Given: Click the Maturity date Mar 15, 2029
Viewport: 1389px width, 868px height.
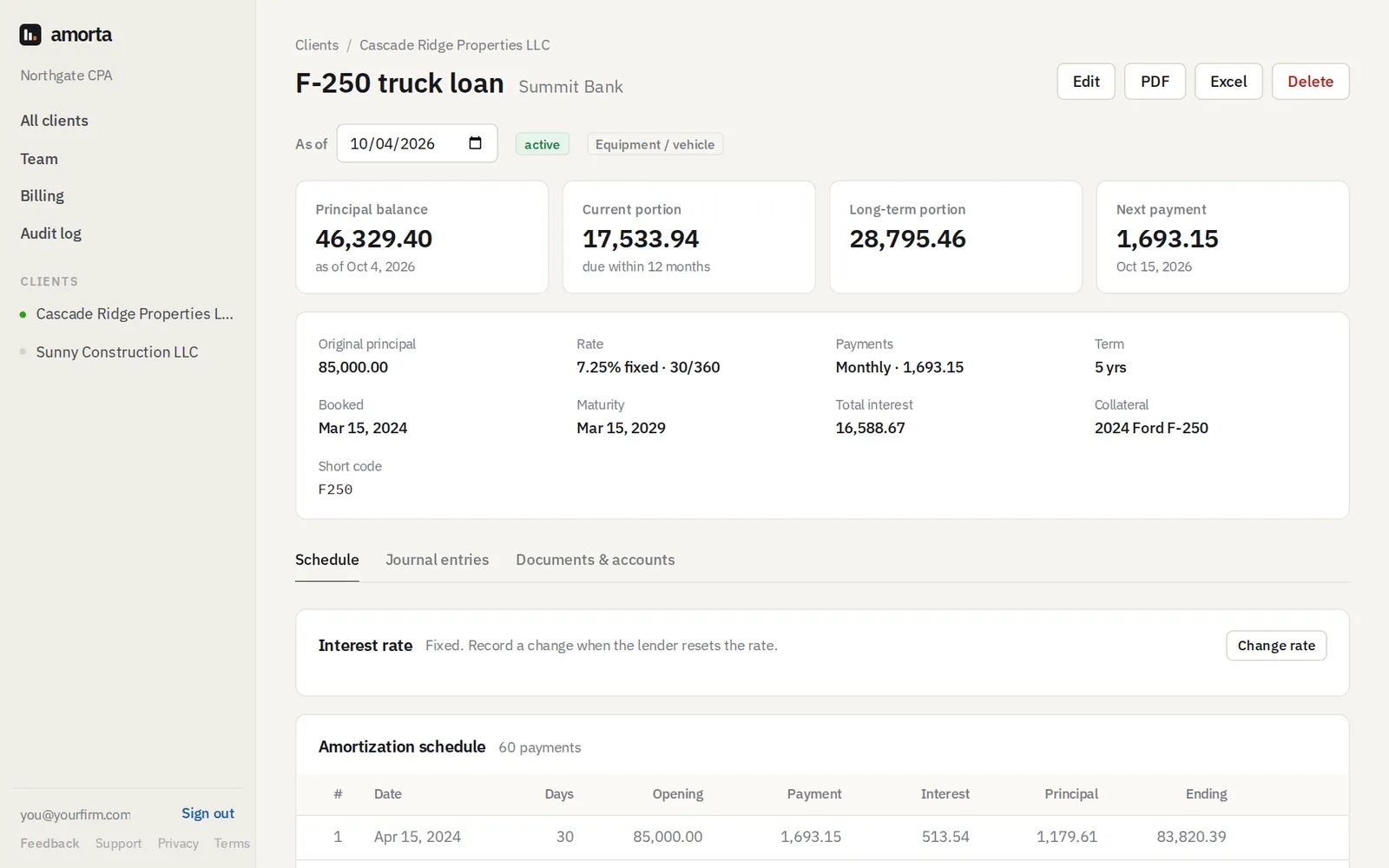Looking at the screenshot, I should click(621, 428).
